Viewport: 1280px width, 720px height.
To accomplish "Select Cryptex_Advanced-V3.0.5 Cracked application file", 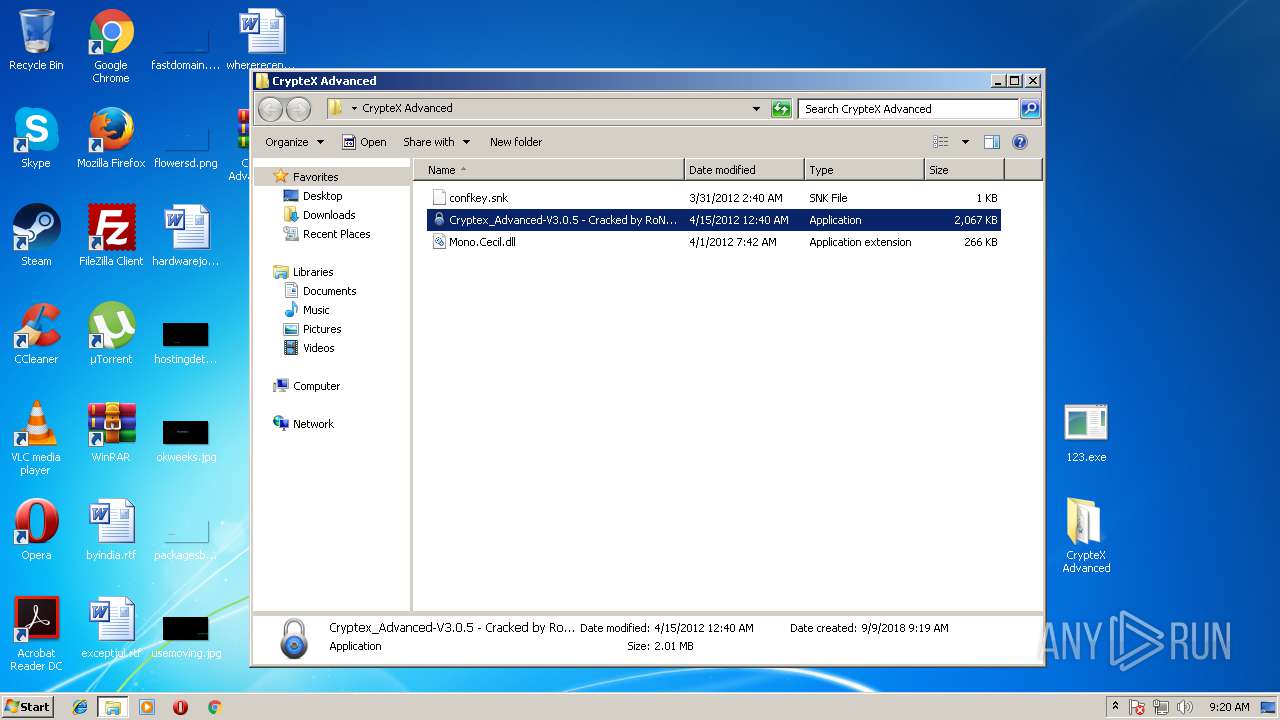I will pyautogui.click(x=714, y=220).
